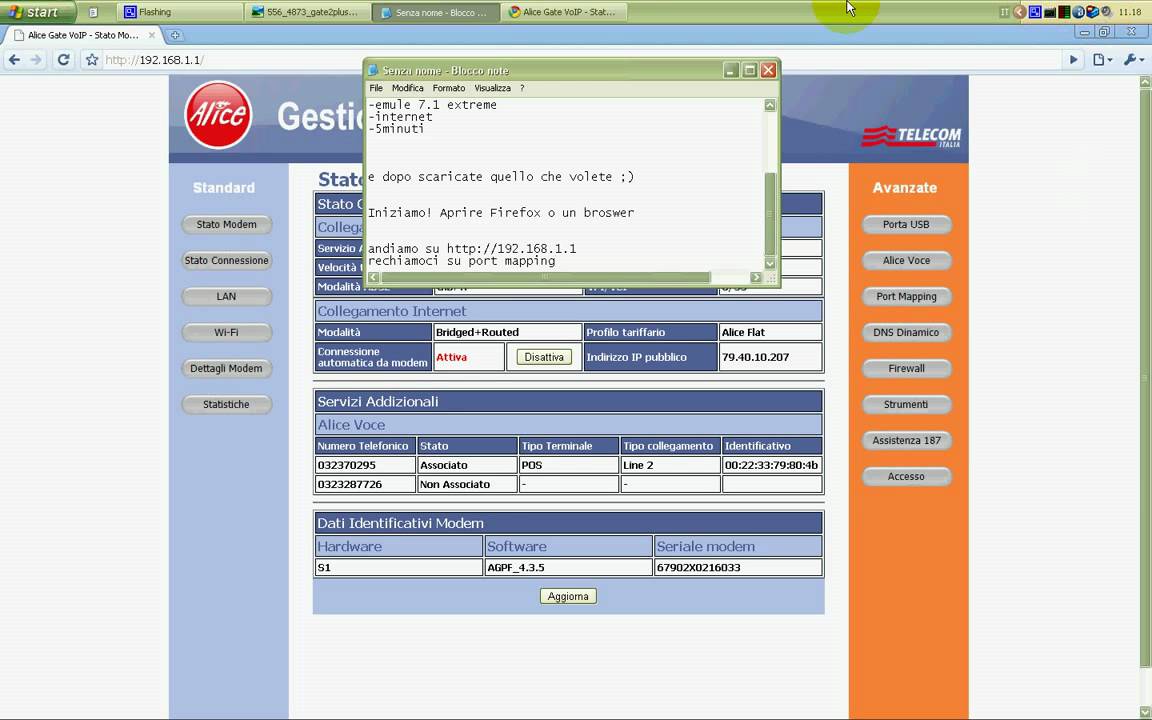Open a new browser tab
Viewport: 1152px width, 720px height.
click(x=175, y=35)
